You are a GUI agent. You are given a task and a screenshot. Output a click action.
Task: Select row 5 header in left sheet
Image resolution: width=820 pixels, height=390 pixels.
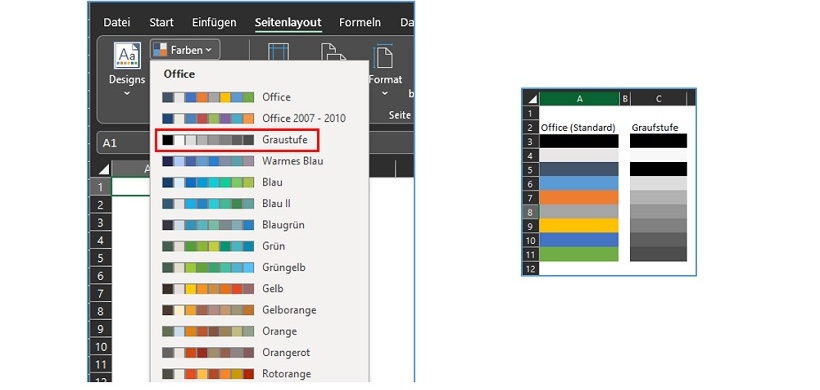[100, 258]
